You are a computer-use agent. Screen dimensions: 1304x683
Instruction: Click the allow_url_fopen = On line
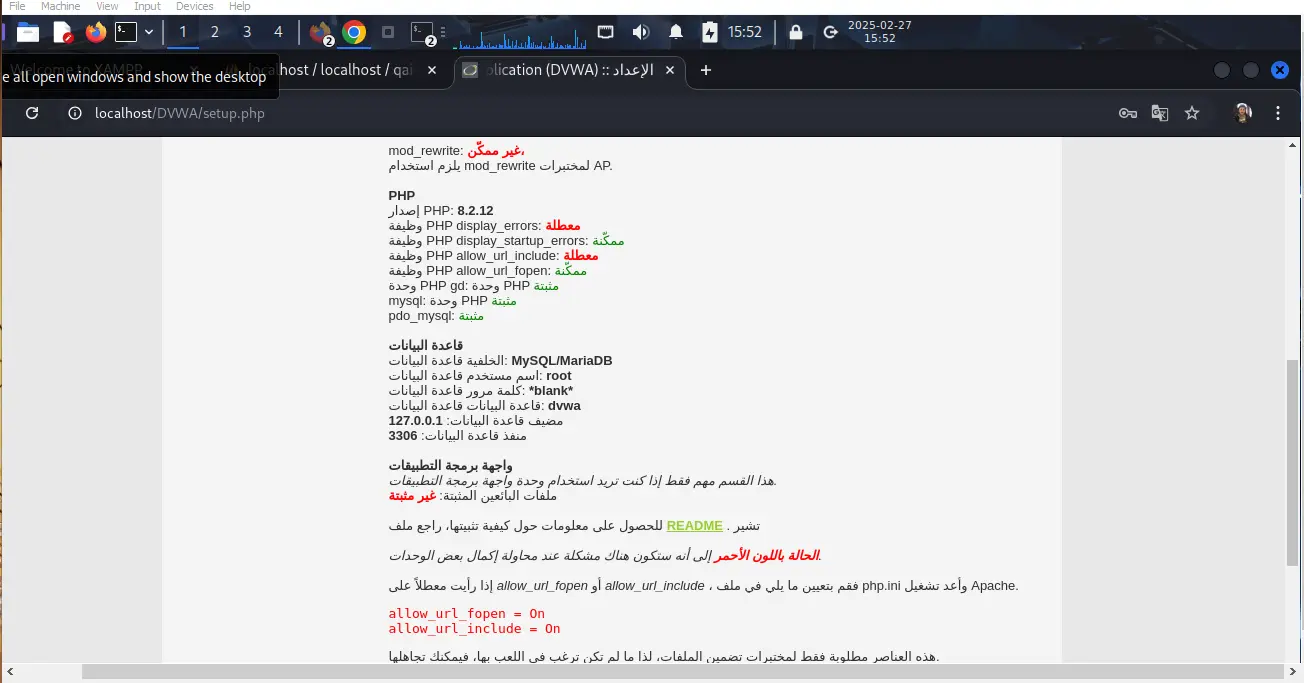tap(467, 613)
